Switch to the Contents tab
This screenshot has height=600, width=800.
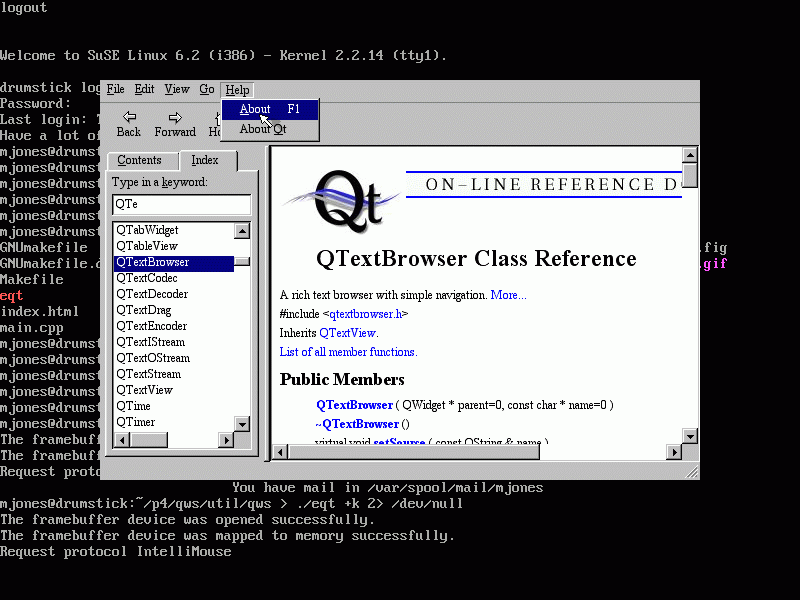[x=140, y=160]
